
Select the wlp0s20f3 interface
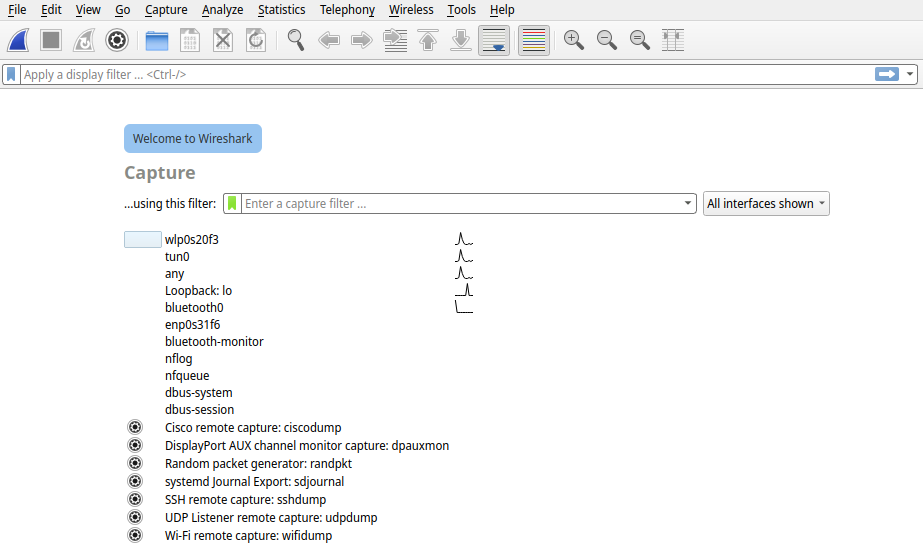click(191, 240)
